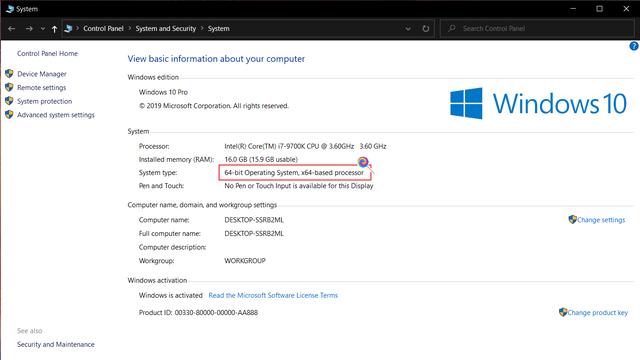Open Security and Maintenance under See also
This screenshot has width=640, height=360.
56,344
